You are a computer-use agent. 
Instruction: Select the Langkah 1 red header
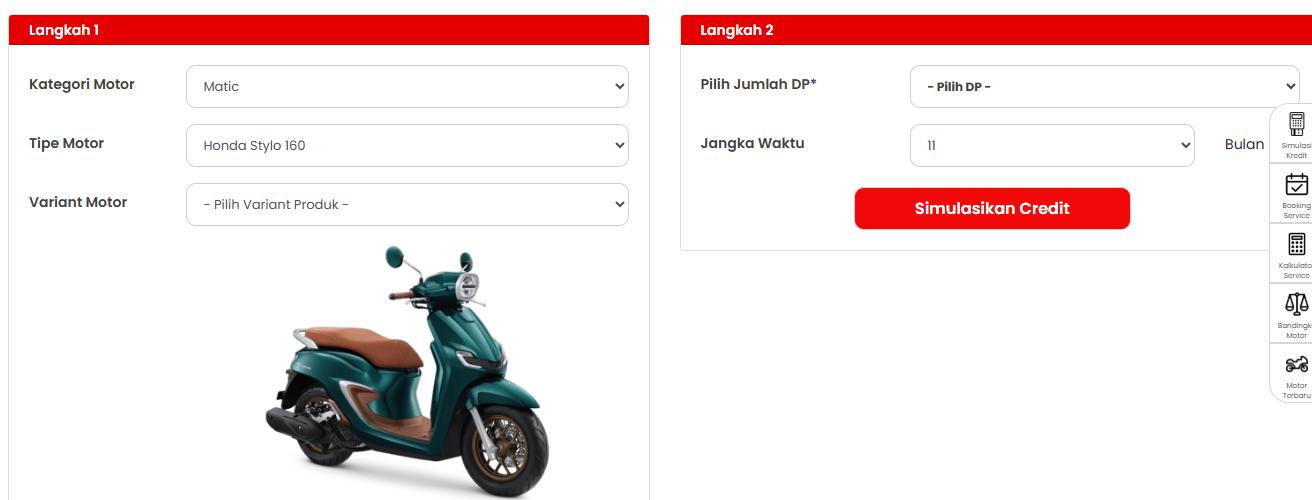coord(329,30)
